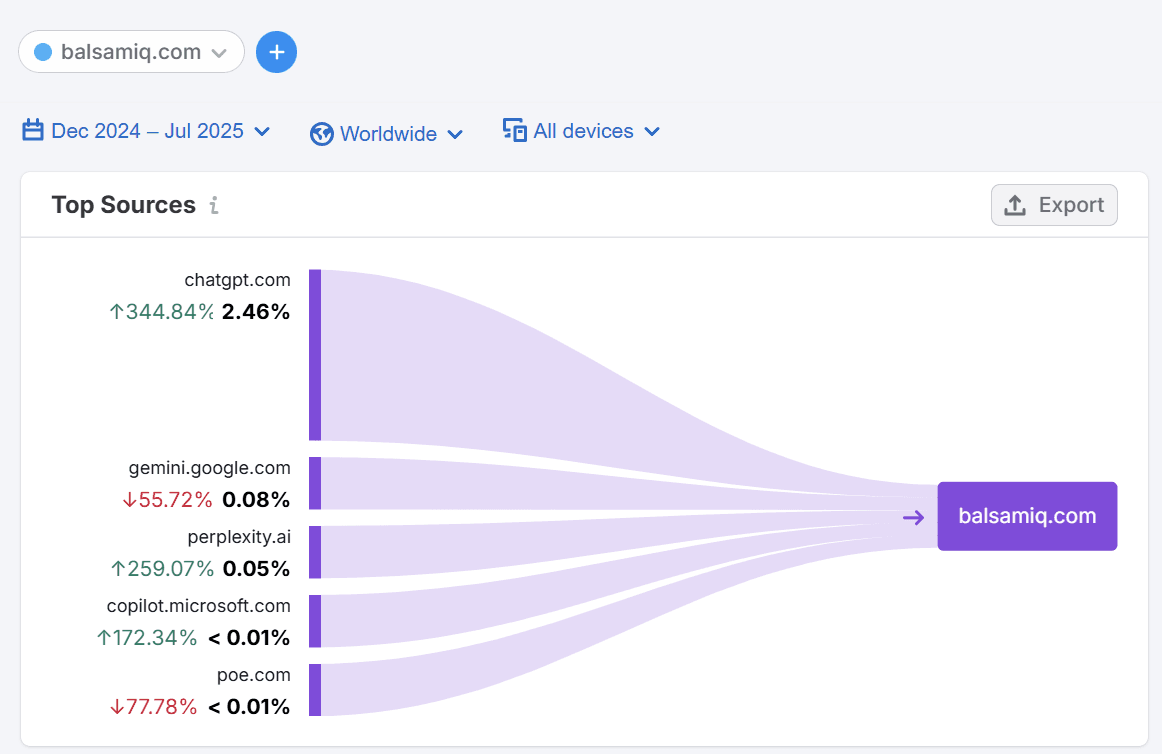Screen dimensions: 1162x754
Task: Click the balsamiq.com destination node
Action: coord(1027,516)
